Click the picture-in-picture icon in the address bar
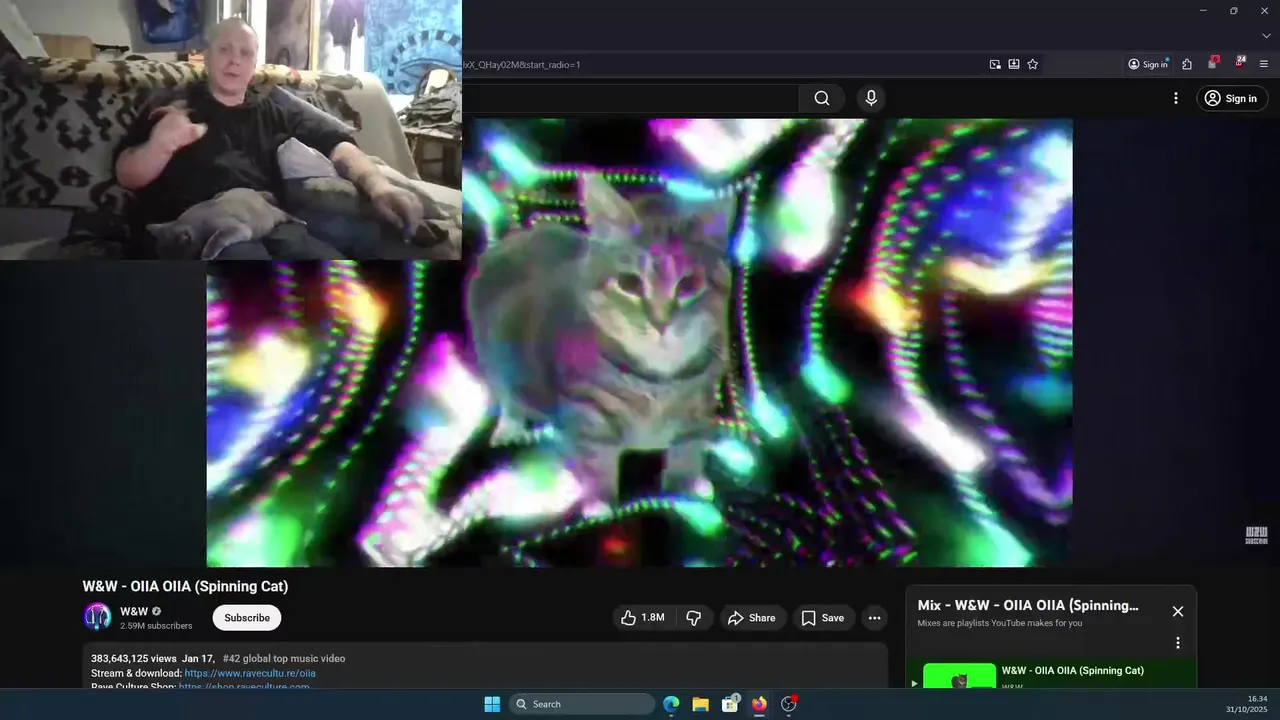The width and height of the screenshot is (1280, 720). click(995, 64)
